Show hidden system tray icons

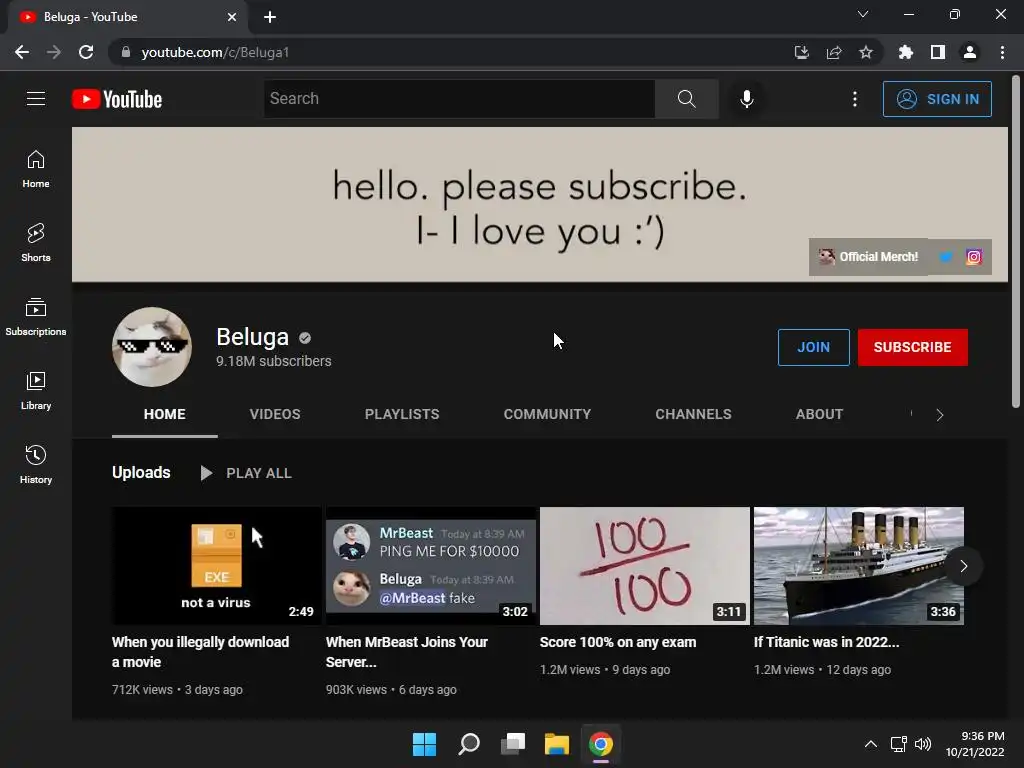pos(871,744)
